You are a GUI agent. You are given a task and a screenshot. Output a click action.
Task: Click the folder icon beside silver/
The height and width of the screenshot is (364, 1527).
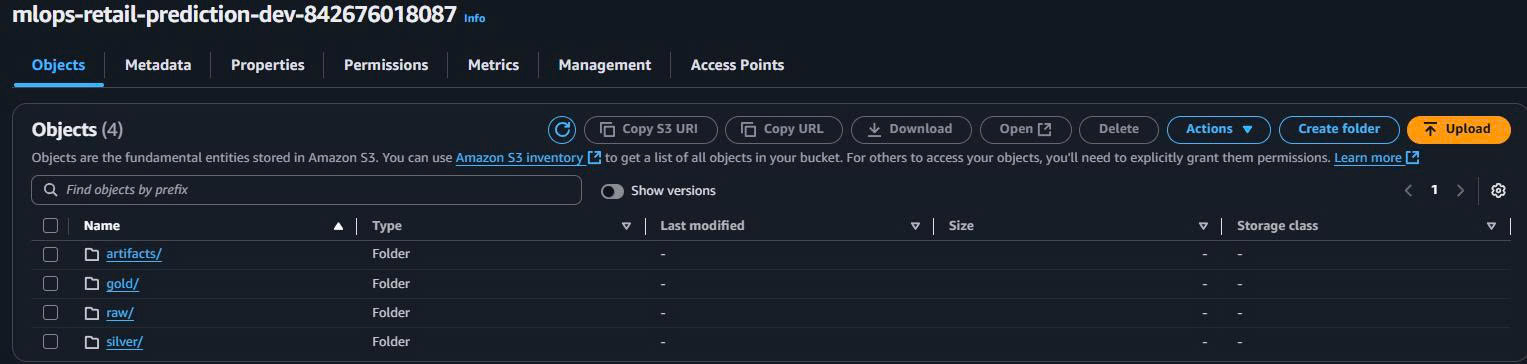tap(92, 342)
